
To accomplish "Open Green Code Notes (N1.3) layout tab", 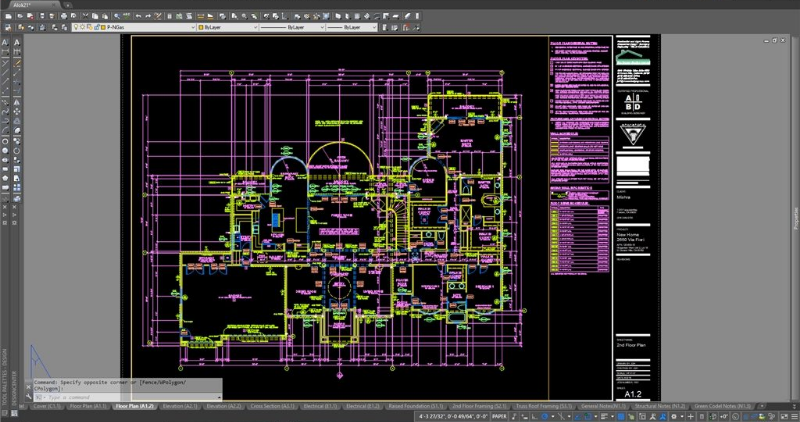I will [722, 406].
